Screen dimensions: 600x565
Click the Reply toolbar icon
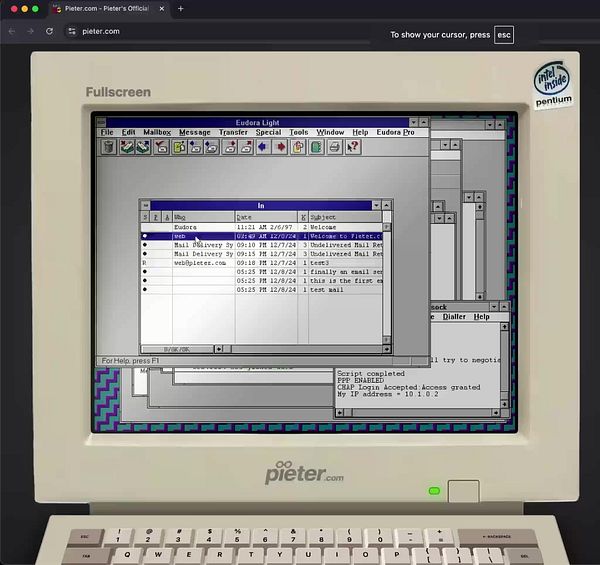[x=195, y=147]
